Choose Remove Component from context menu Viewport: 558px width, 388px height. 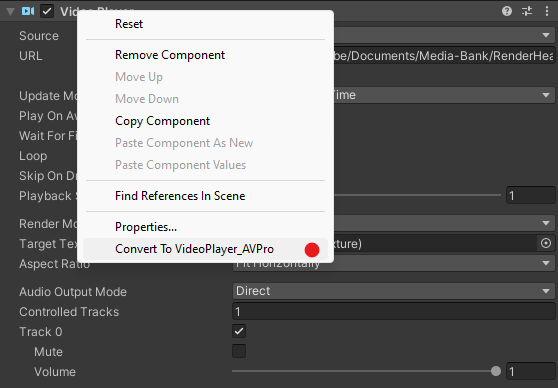[170, 55]
